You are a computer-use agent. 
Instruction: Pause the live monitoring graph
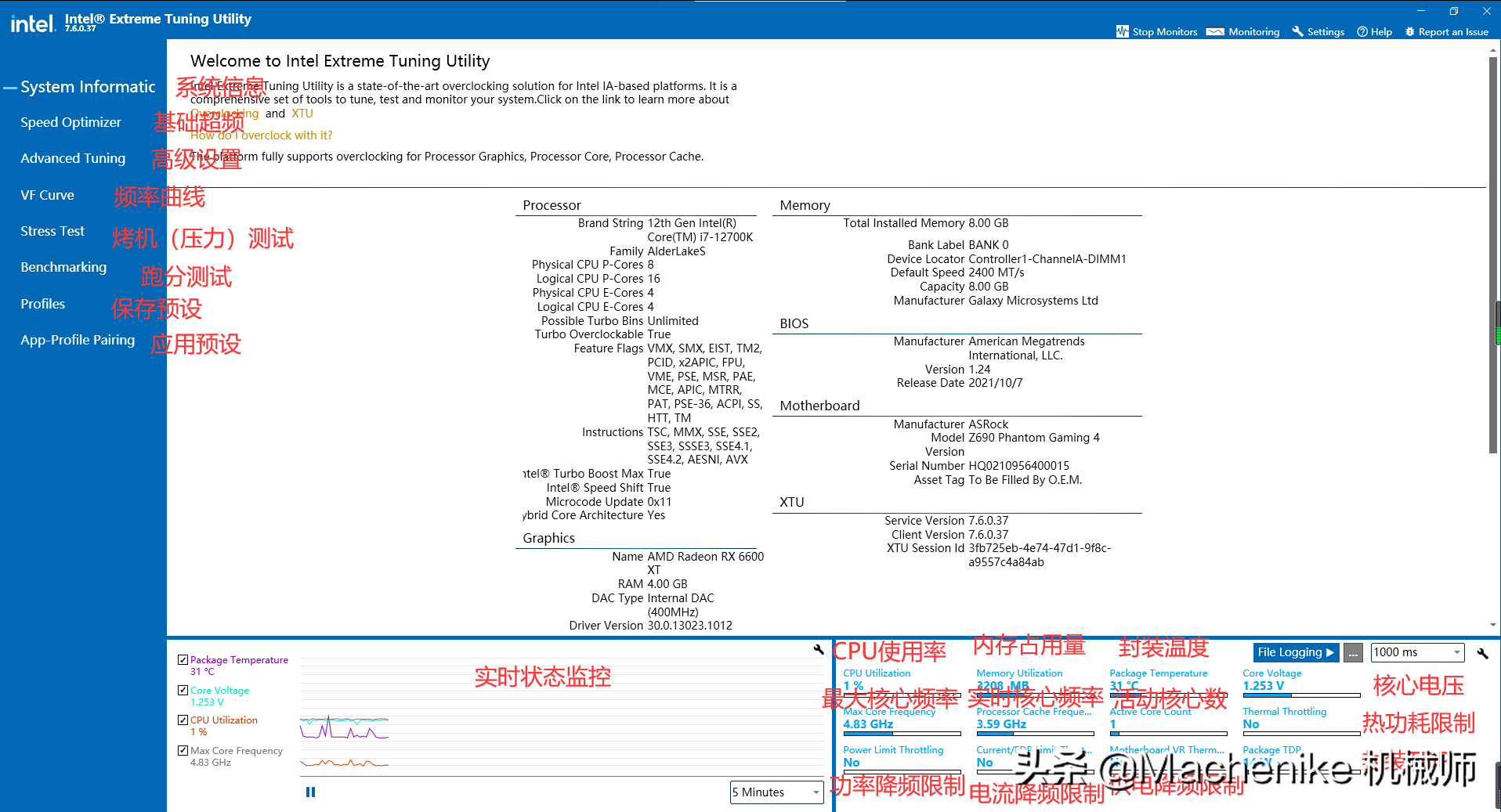click(x=310, y=792)
